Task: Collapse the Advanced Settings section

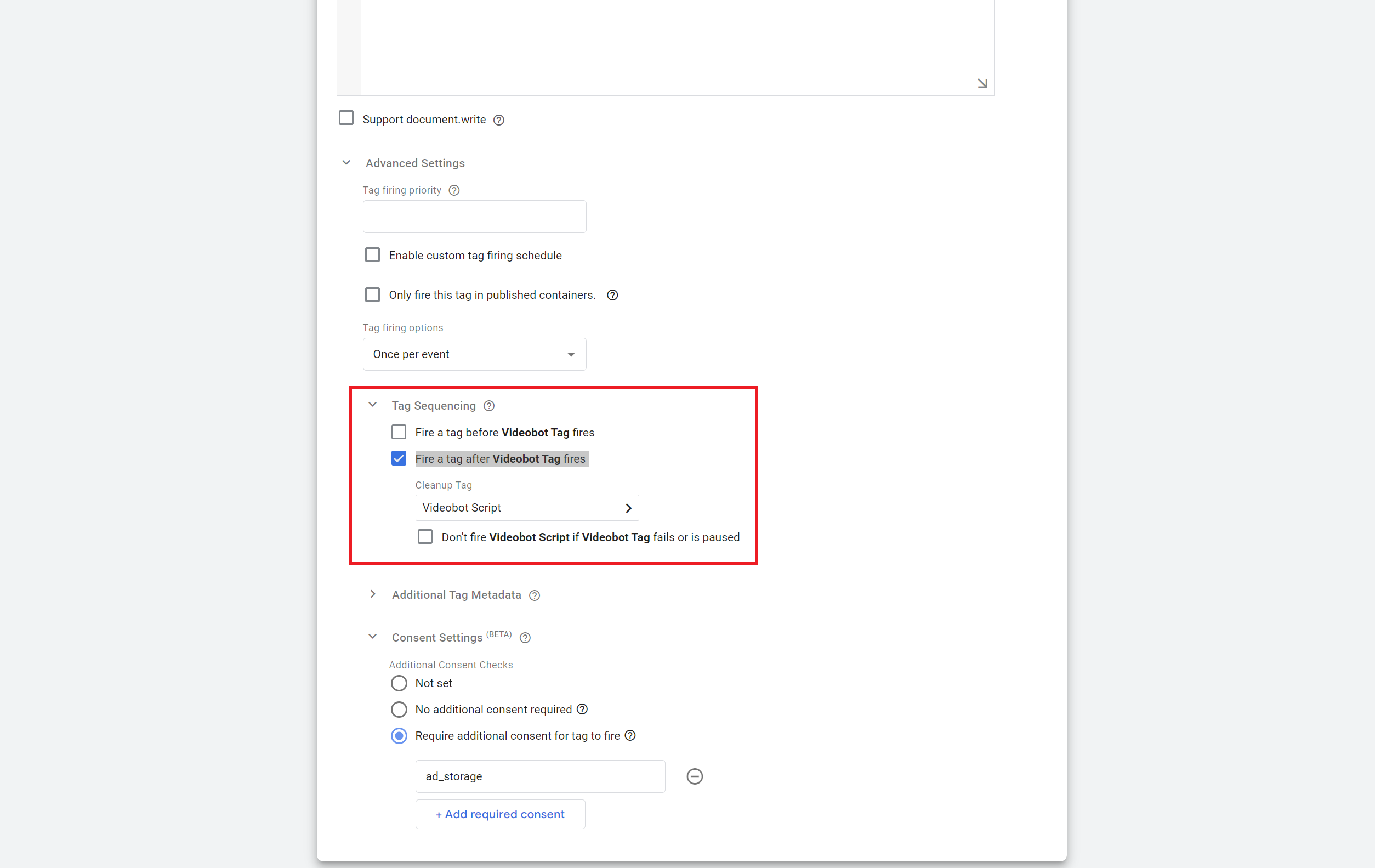Action: coord(346,163)
